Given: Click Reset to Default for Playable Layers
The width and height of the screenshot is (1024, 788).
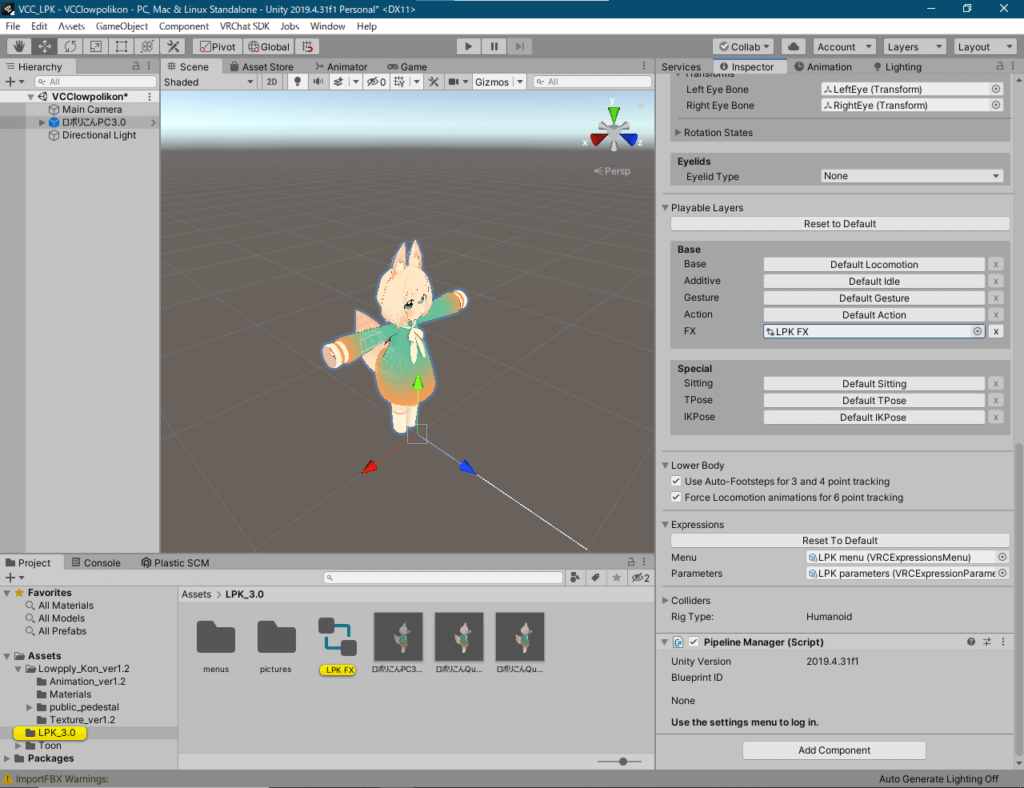Looking at the screenshot, I should click(840, 223).
